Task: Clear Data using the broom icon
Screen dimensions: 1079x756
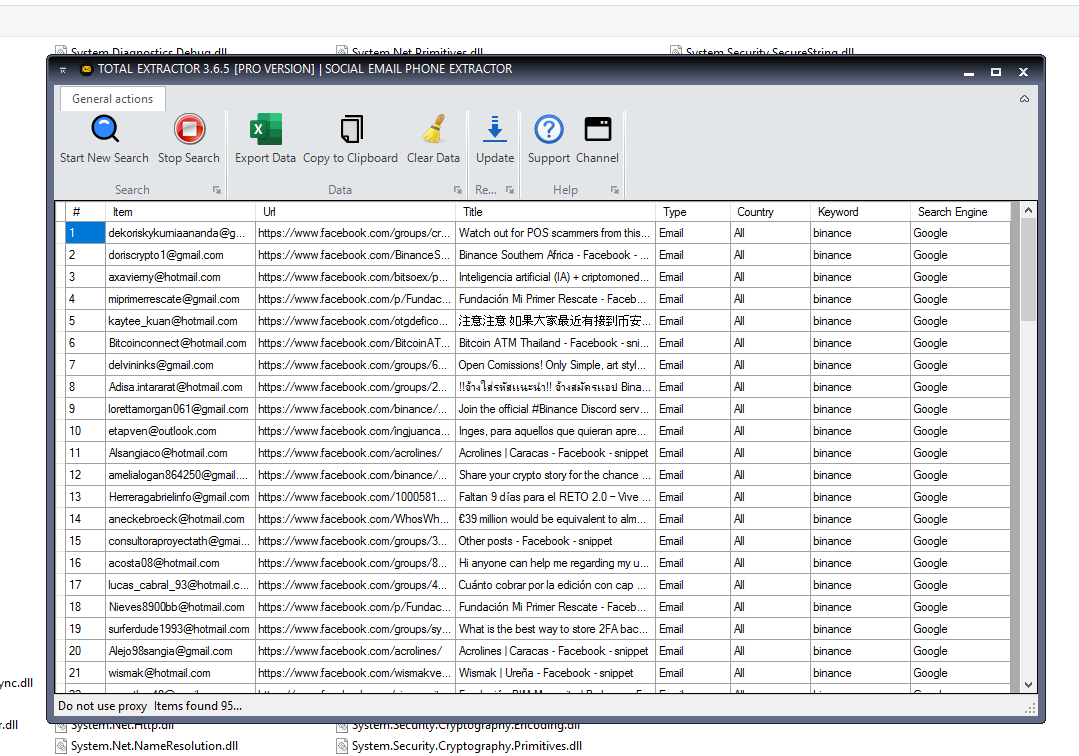Action: [x=433, y=130]
